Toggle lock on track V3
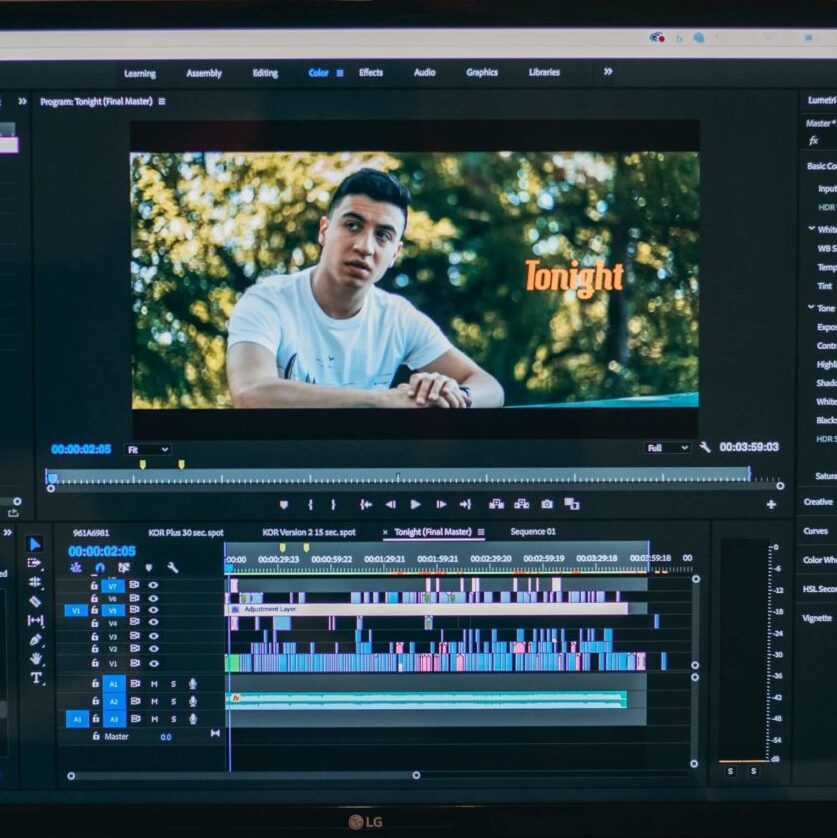Viewport: 837px width, 838px height. (x=95, y=637)
